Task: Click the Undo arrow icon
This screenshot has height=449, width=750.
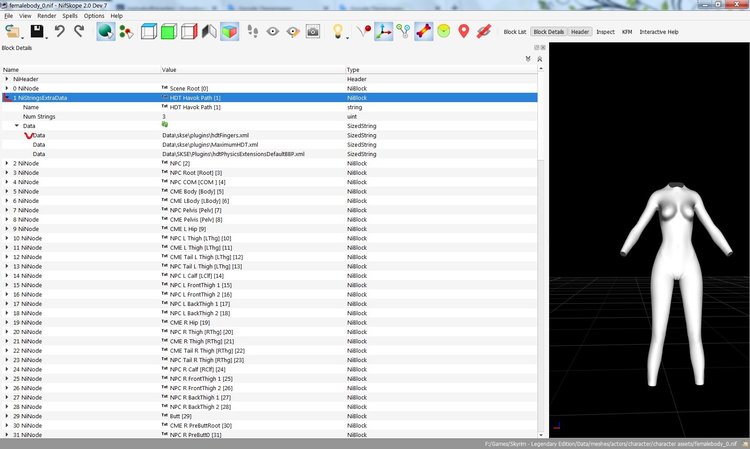Action: [x=59, y=32]
